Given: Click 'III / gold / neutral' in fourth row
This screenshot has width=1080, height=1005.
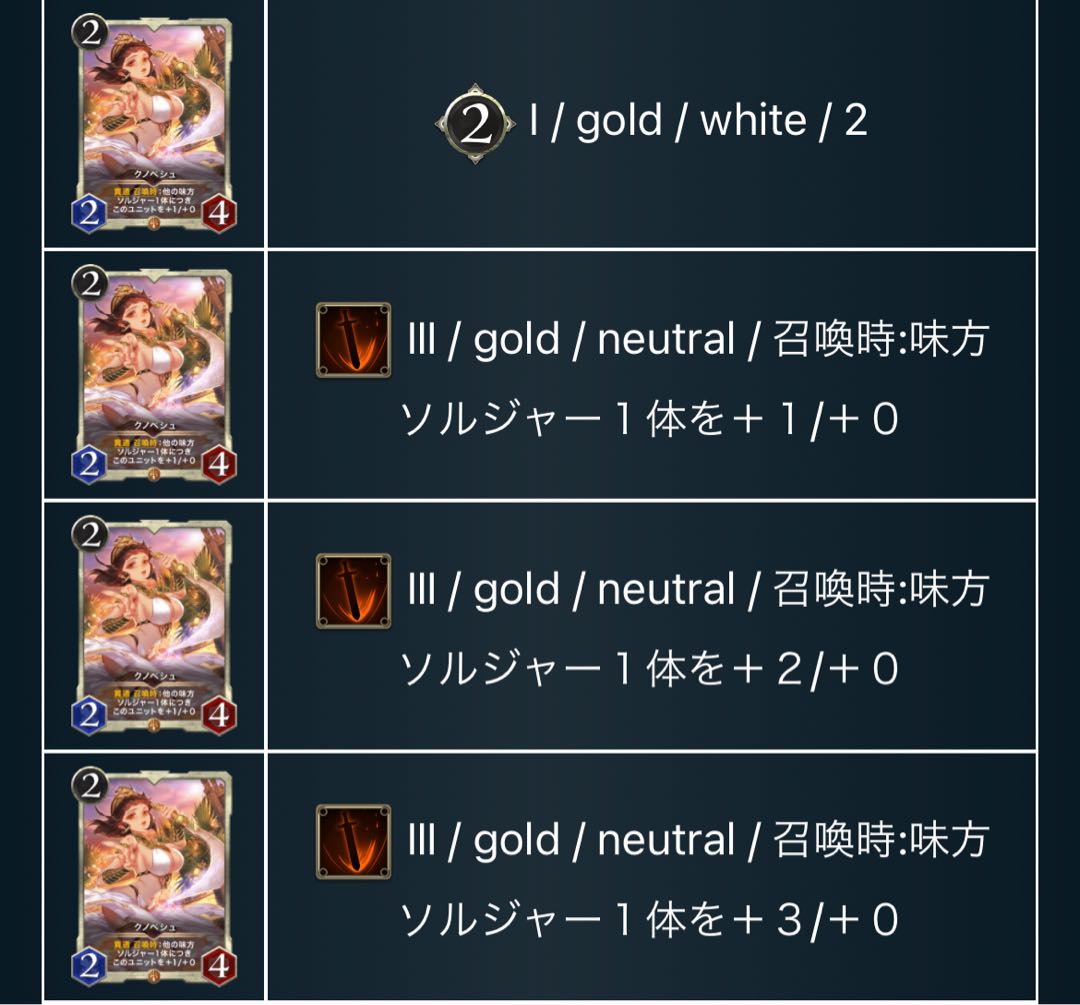Looking at the screenshot, I should tap(572, 841).
